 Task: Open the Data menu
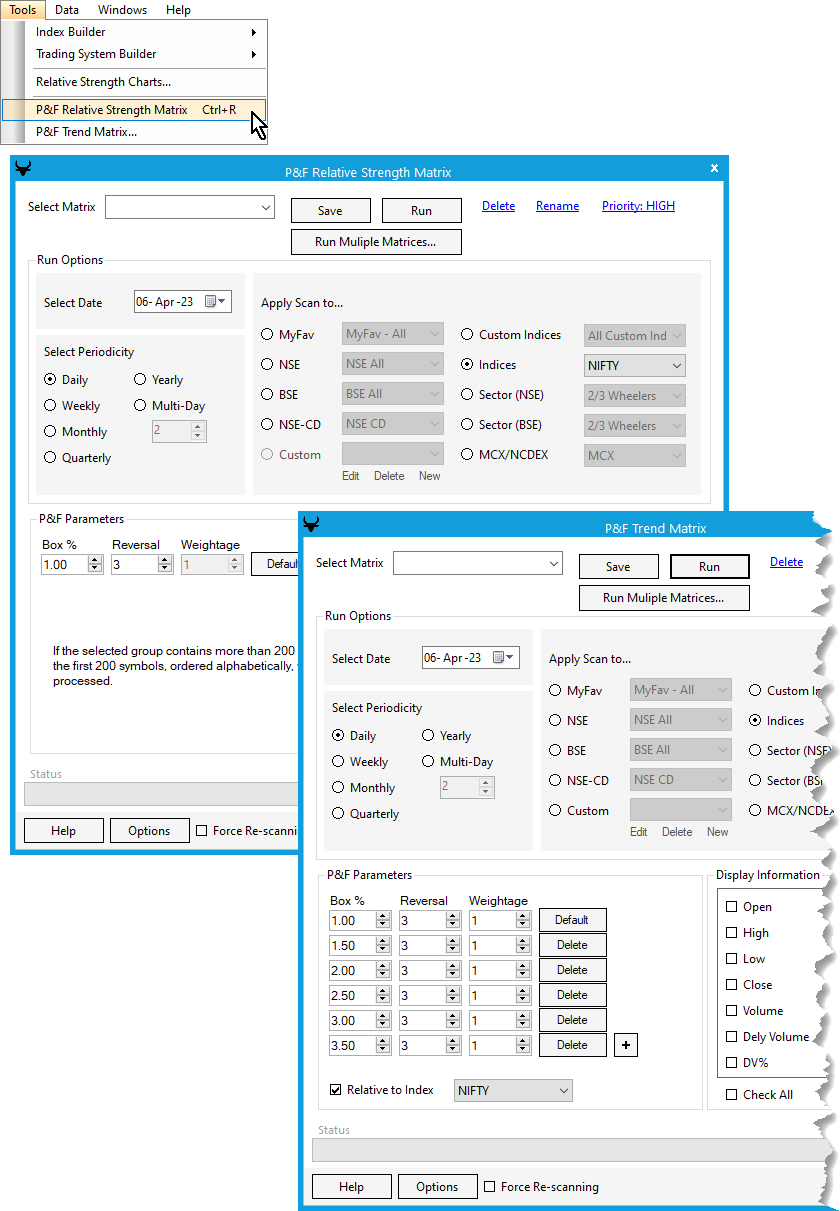click(x=67, y=10)
